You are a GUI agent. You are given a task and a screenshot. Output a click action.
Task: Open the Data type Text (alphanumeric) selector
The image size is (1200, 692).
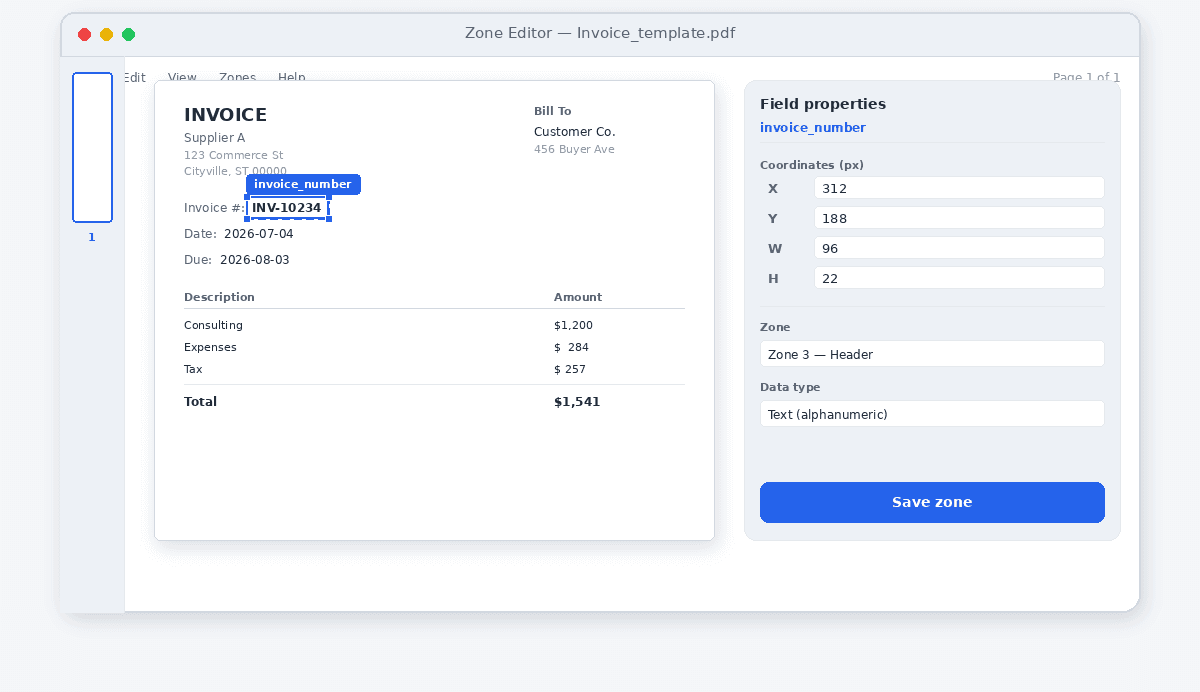click(932, 414)
